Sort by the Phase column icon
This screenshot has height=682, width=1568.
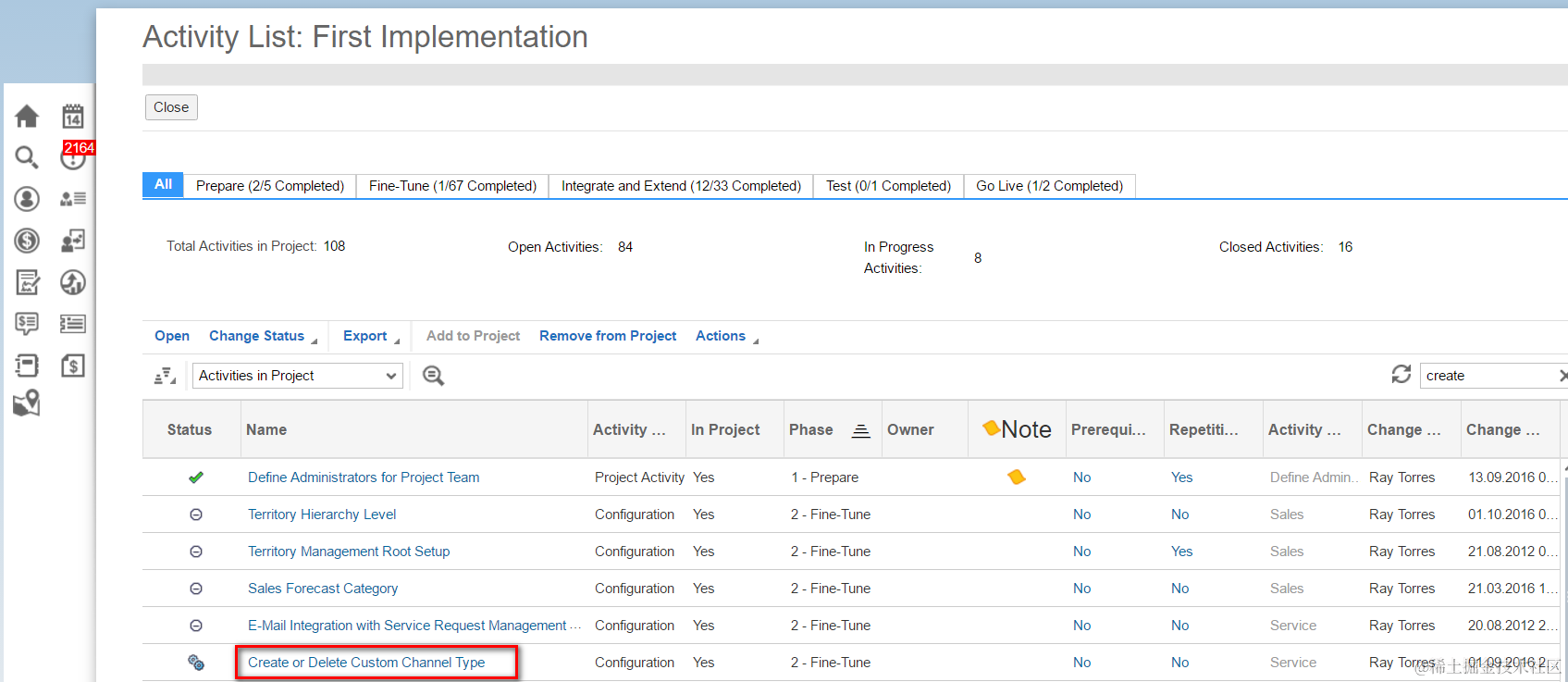860,430
